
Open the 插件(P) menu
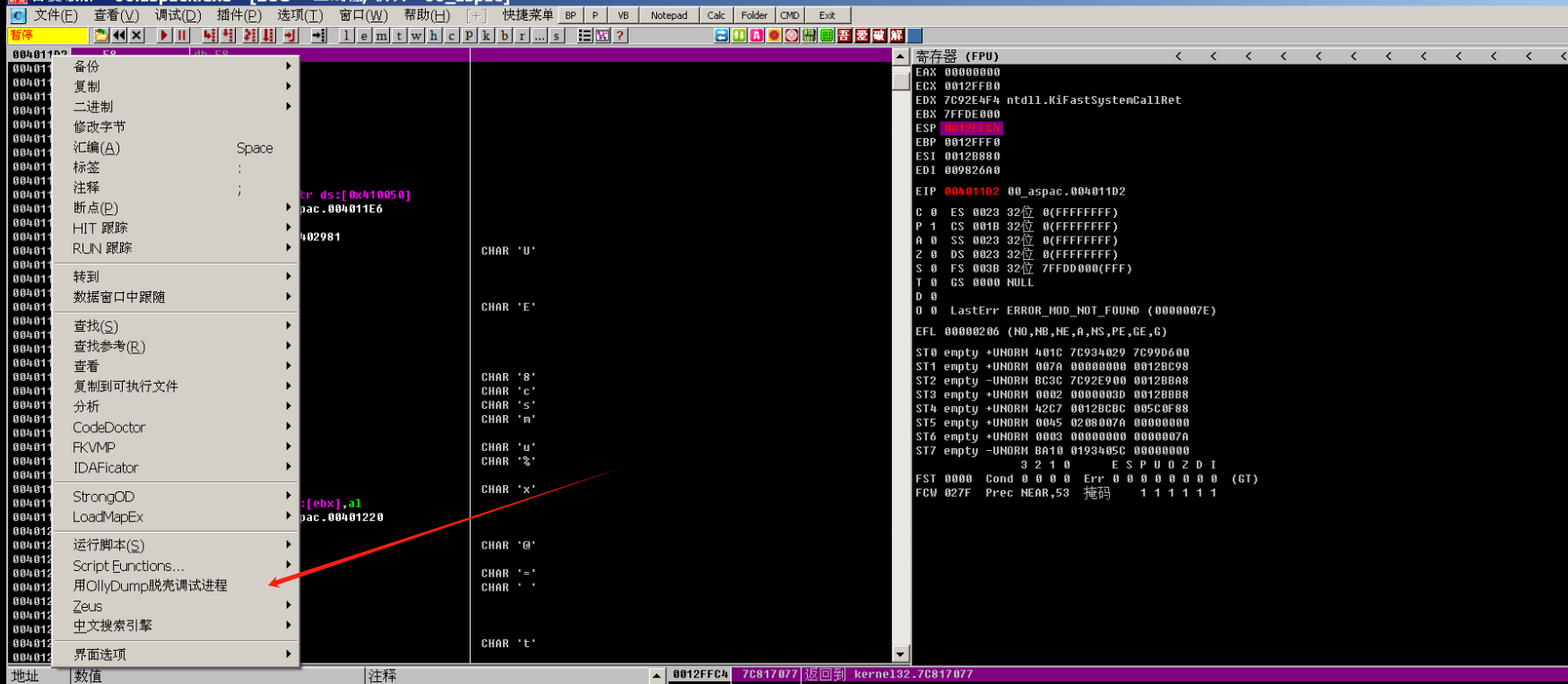[x=239, y=15]
